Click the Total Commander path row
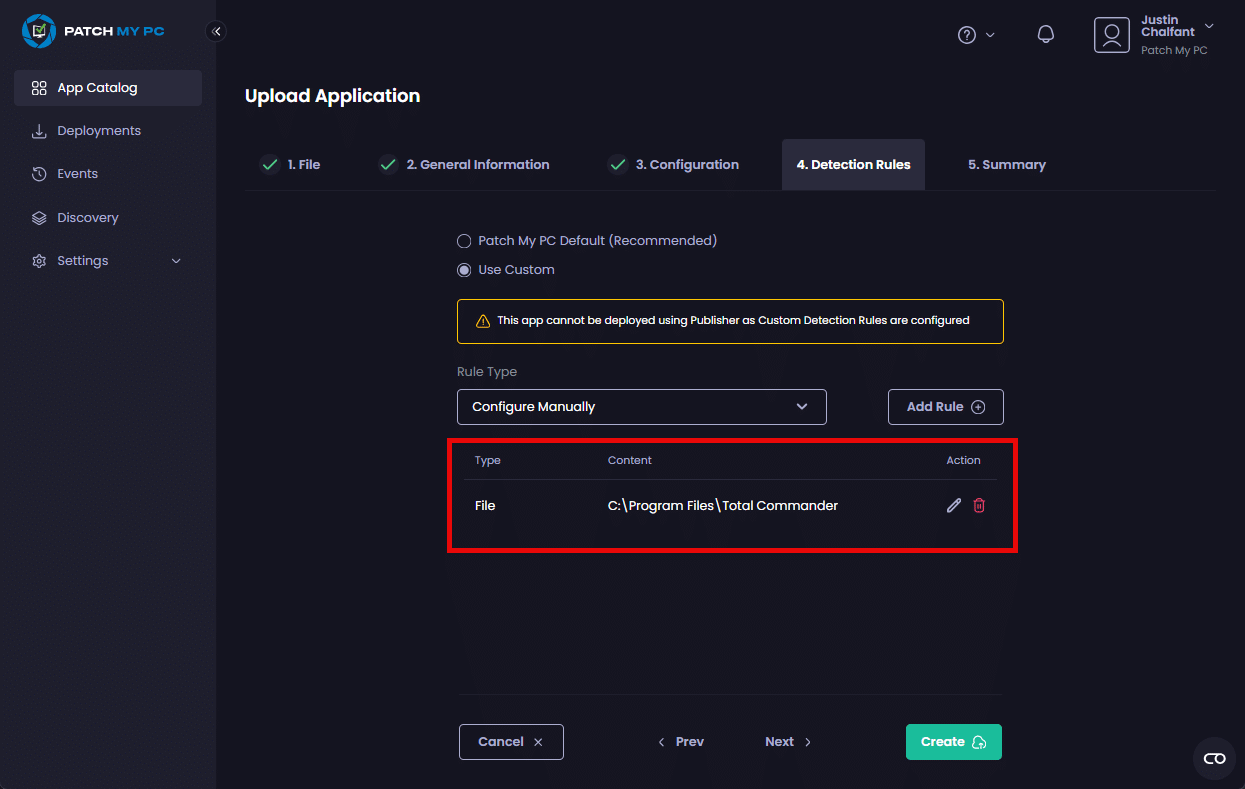 [722, 506]
